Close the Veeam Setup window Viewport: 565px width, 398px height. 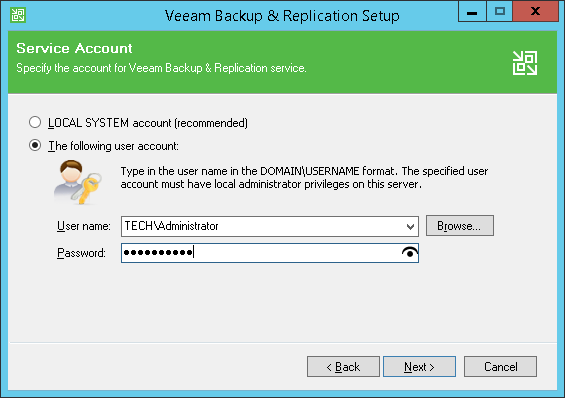tap(535, 12)
